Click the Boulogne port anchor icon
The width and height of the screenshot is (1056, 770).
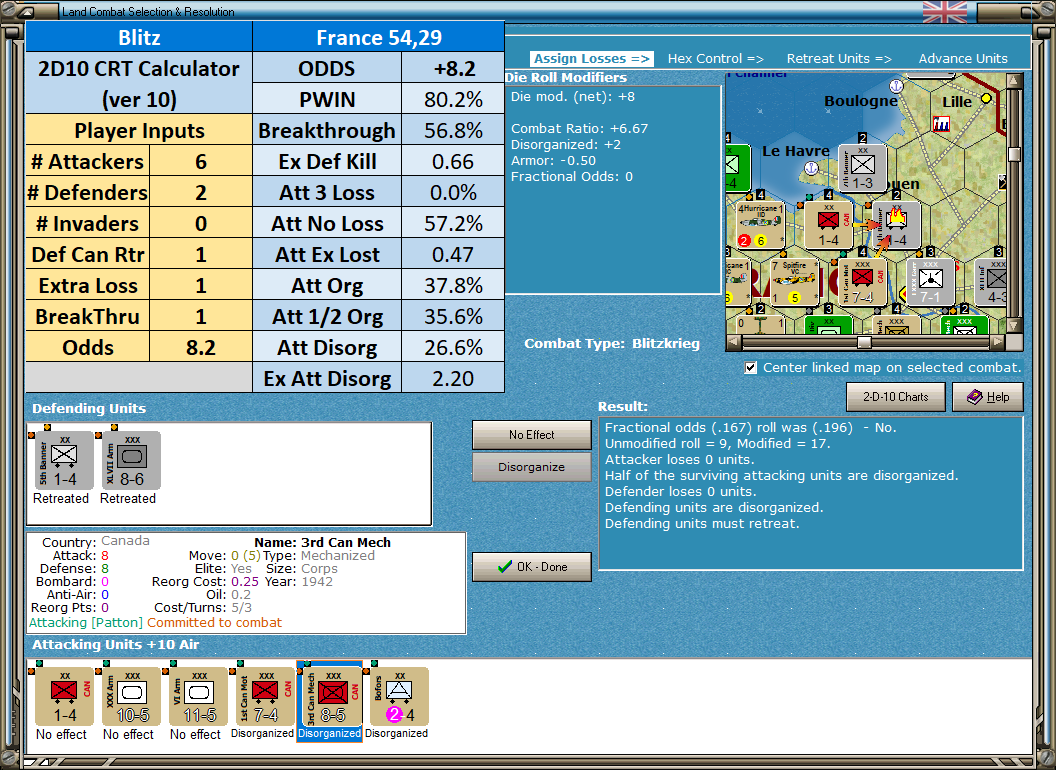pos(896,86)
